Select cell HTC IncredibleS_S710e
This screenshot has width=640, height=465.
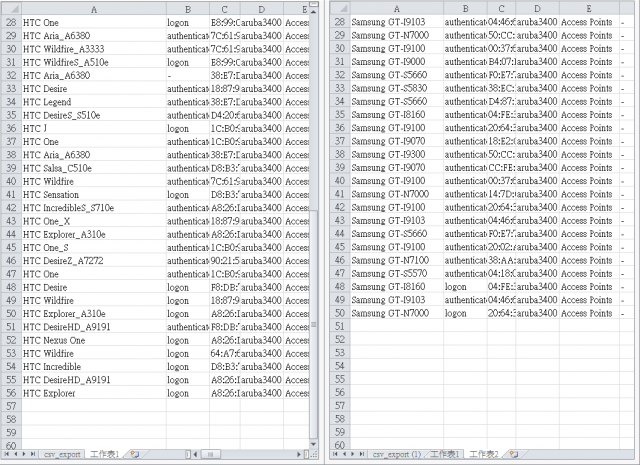tap(94, 208)
